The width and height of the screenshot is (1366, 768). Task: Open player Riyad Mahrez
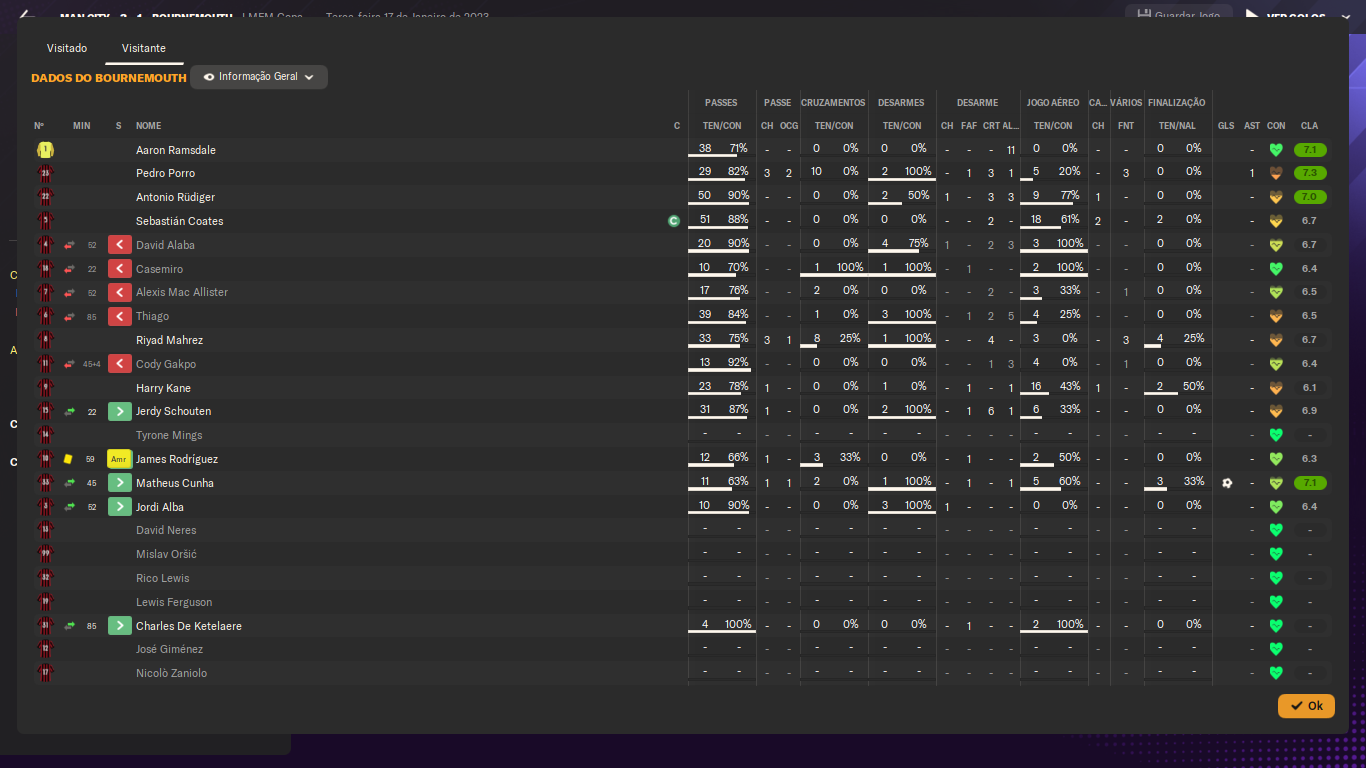tap(169, 340)
